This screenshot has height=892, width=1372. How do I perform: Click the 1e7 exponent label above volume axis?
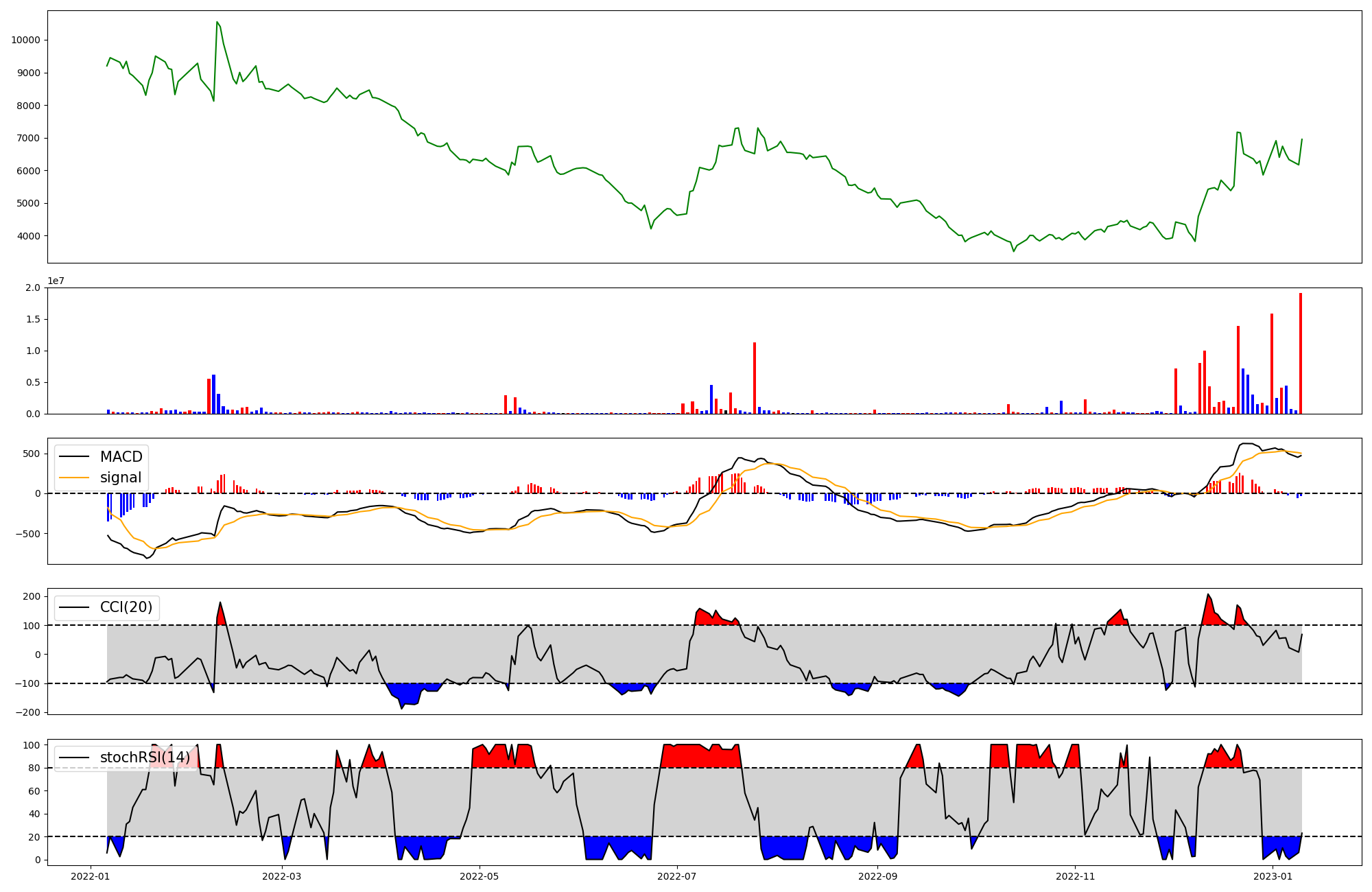point(56,281)
